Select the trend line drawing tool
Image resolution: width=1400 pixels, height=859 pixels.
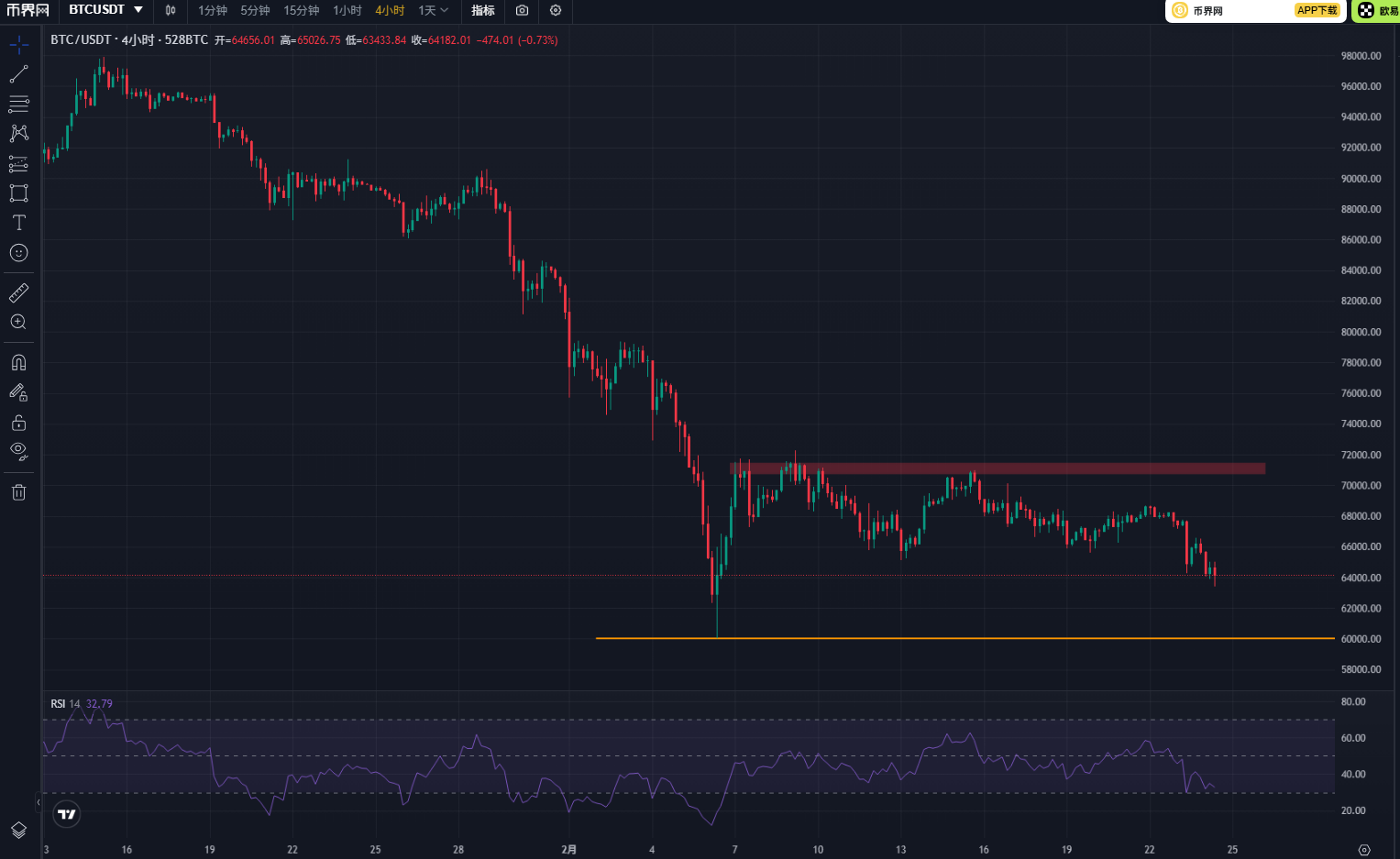pyautogui.click(x=18, y=74)
